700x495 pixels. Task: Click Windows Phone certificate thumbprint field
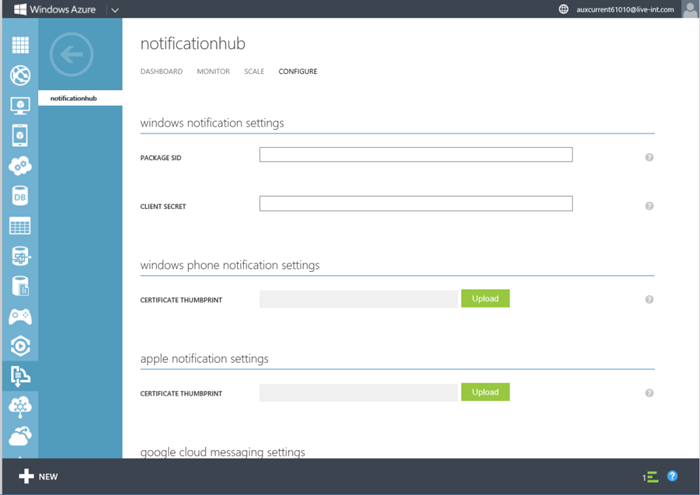coord(358,299)
